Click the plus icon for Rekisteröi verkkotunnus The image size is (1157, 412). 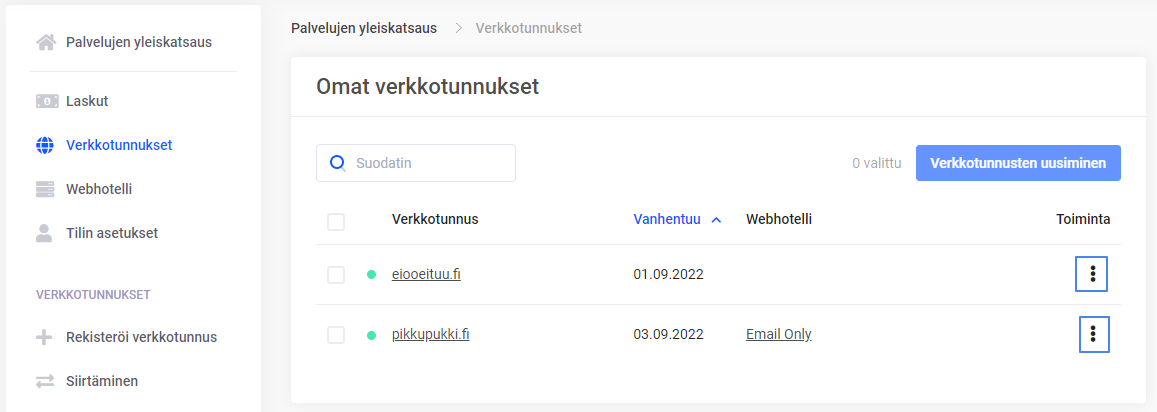pos(45,337)
